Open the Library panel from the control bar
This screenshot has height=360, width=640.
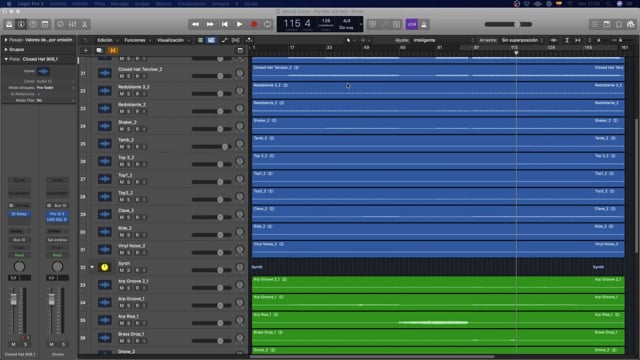pyautogui.click(x=9, y=24)
